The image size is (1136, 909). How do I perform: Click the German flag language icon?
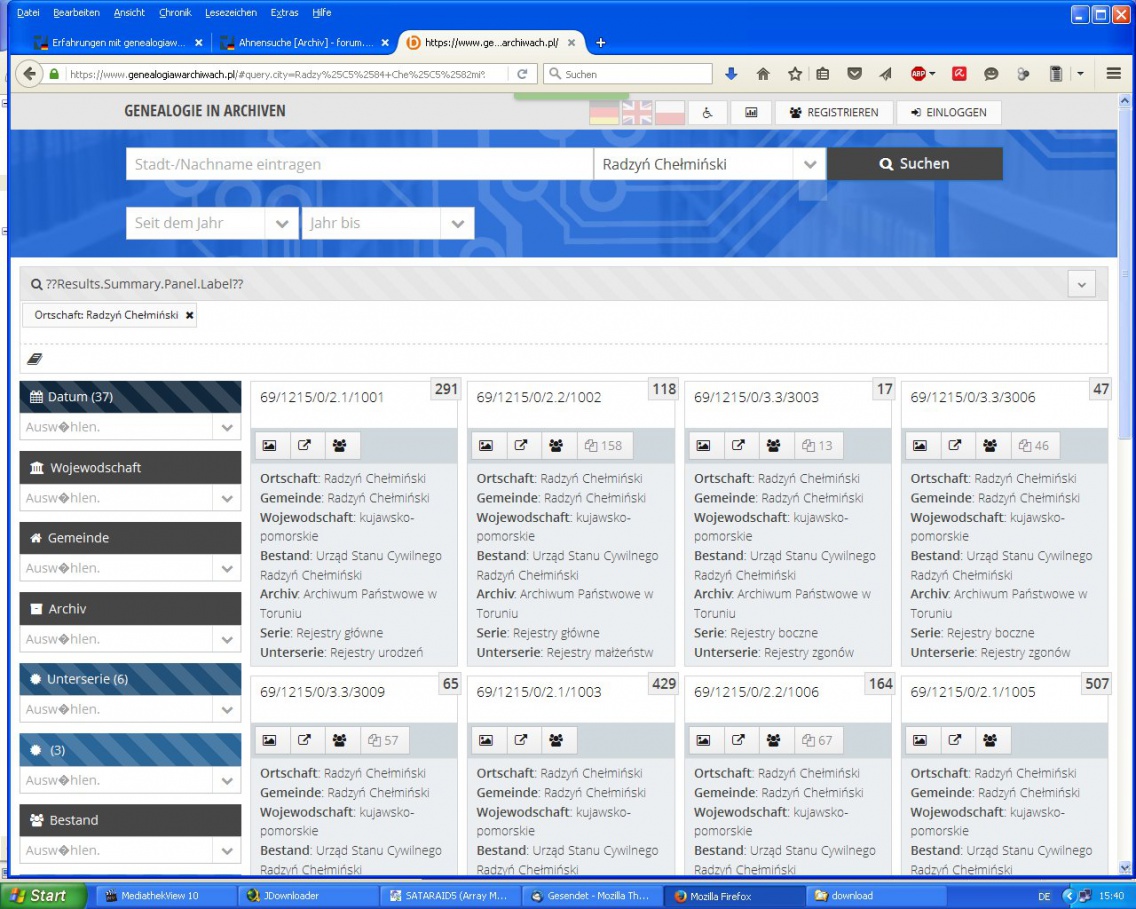[604, 113]
